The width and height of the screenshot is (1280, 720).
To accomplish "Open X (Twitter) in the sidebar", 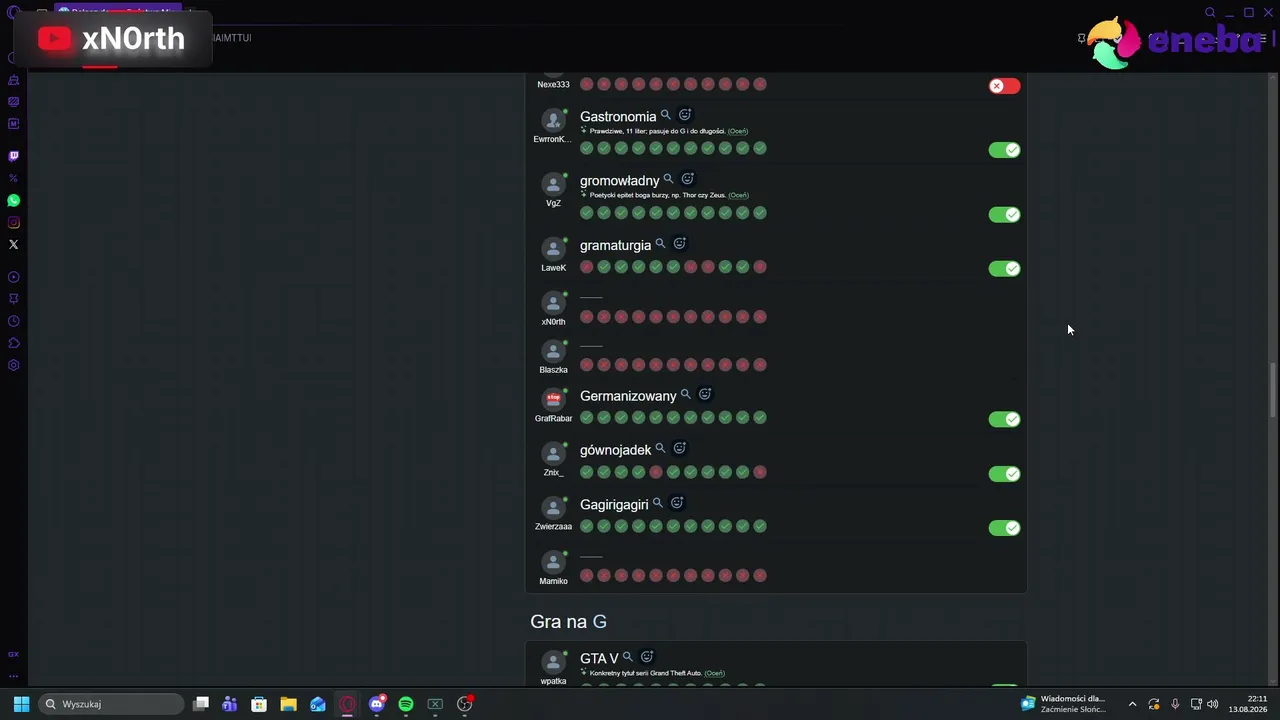I will coord(14,245).
